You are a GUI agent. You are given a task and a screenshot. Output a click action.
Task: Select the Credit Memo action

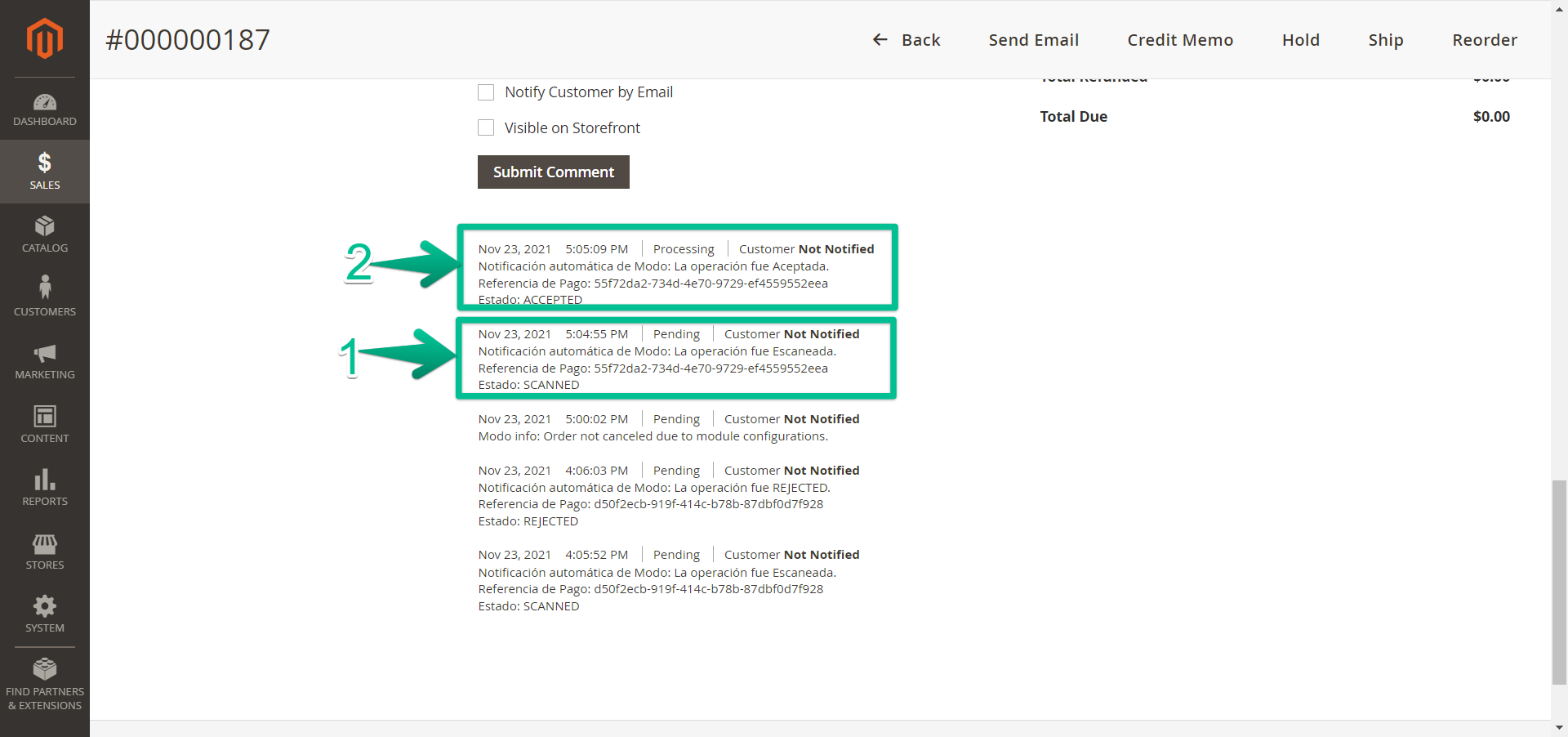tap(1179, 40)
